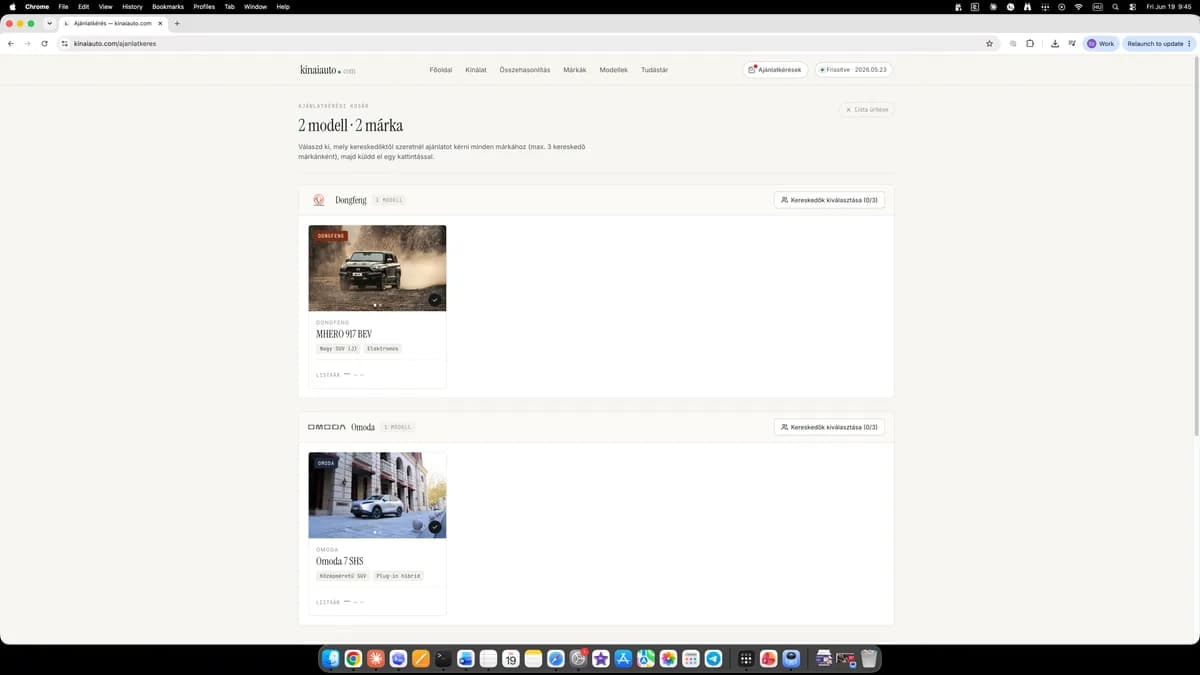Open Chrome downloads icon
This screenshot has width=1200, height=675.
pyautogui.click(x=1055, y=44)
